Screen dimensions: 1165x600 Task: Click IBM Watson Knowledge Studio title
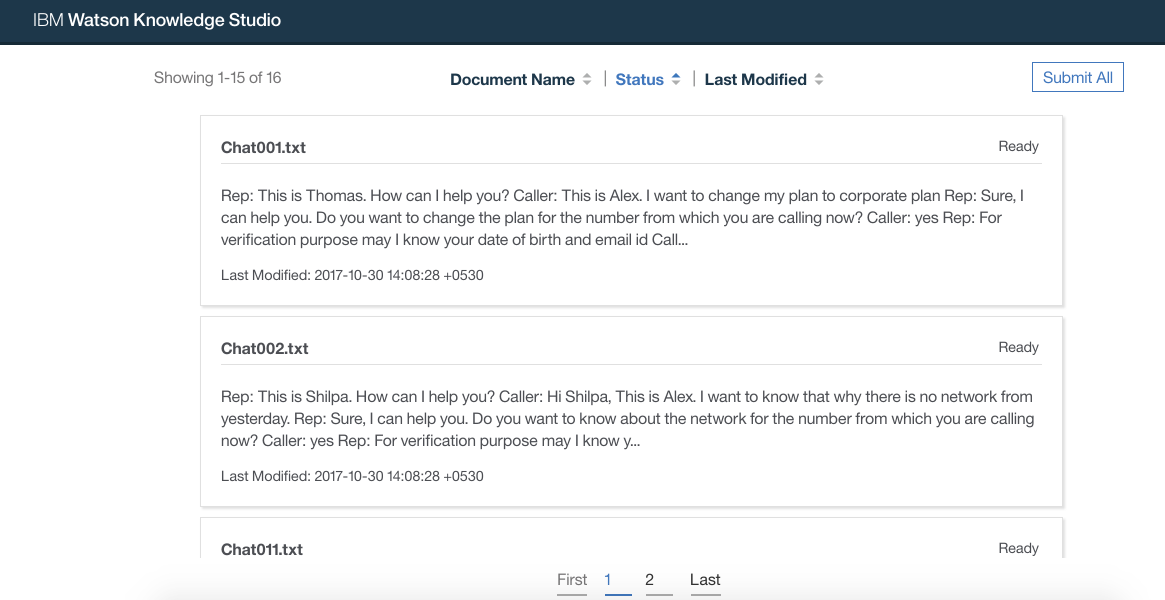(x=157, y=20)
